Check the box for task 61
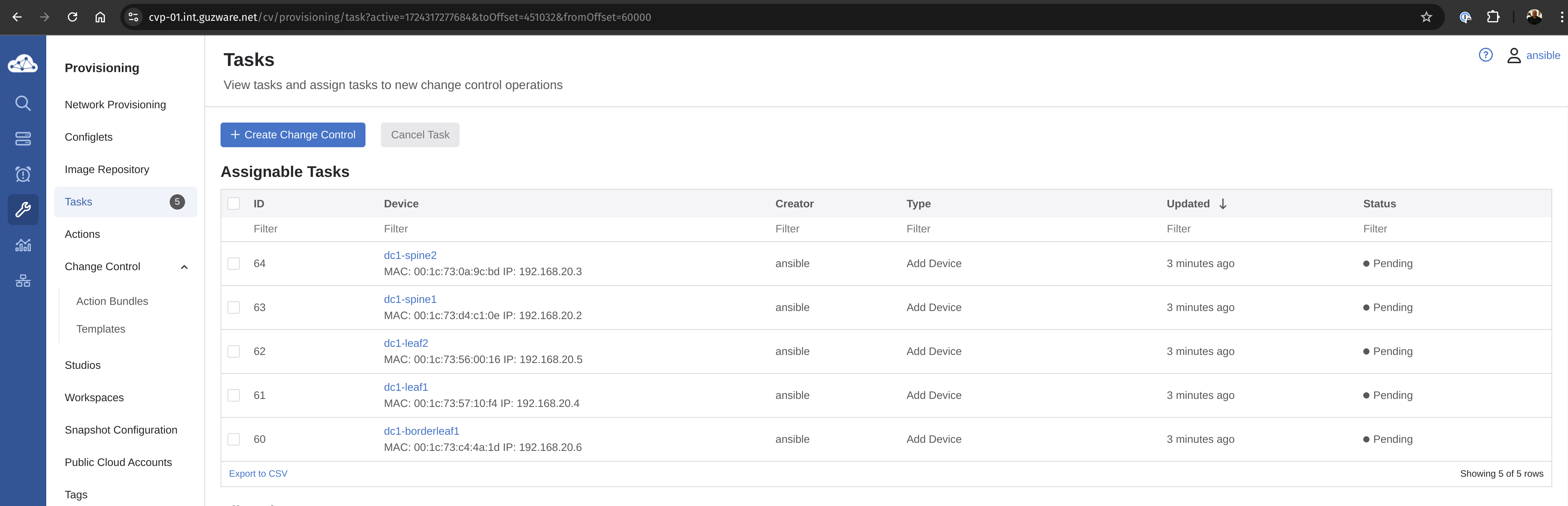The image size is (1568, 506). coord(234,395)
